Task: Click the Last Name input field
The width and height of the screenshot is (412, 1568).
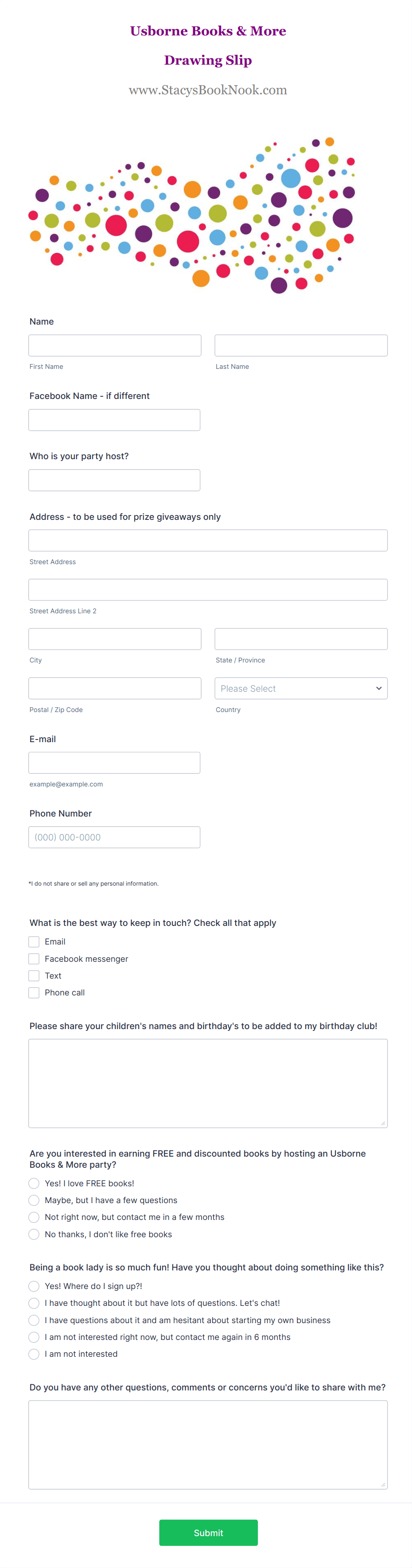Action: 301,345
